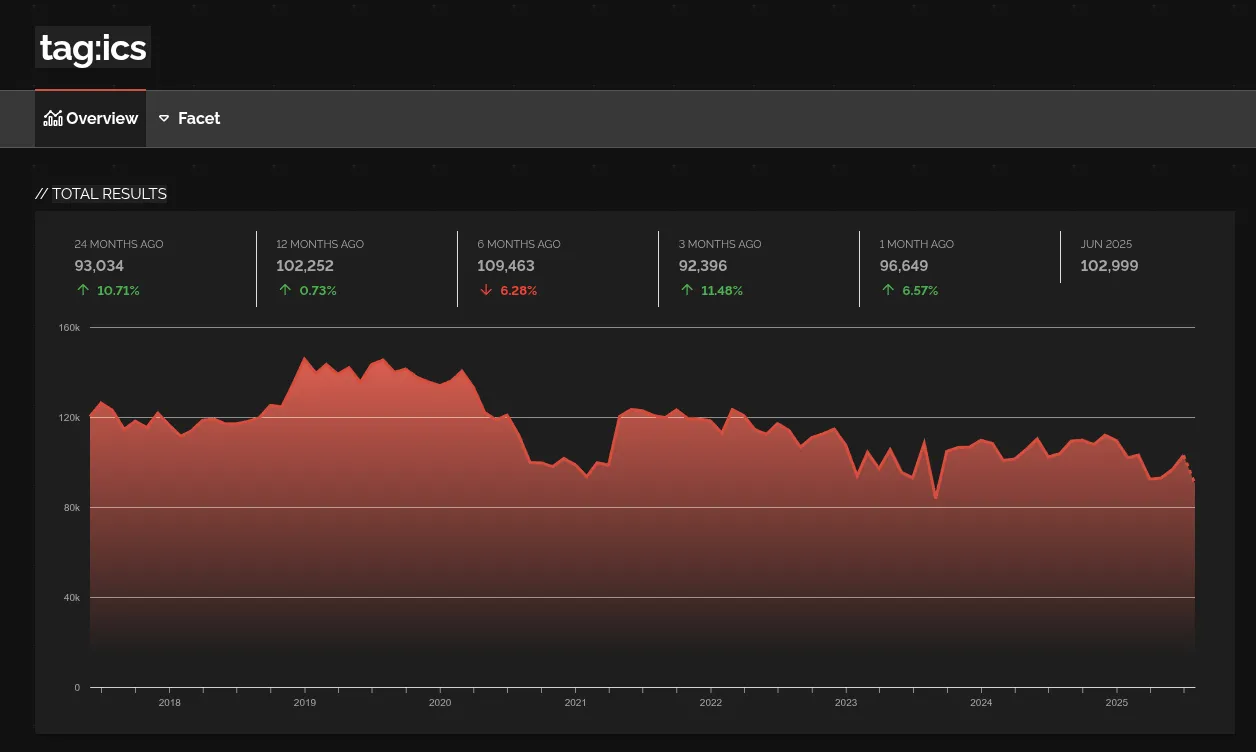Select the 12 Months Ago value 102,252

pos(305,266)
